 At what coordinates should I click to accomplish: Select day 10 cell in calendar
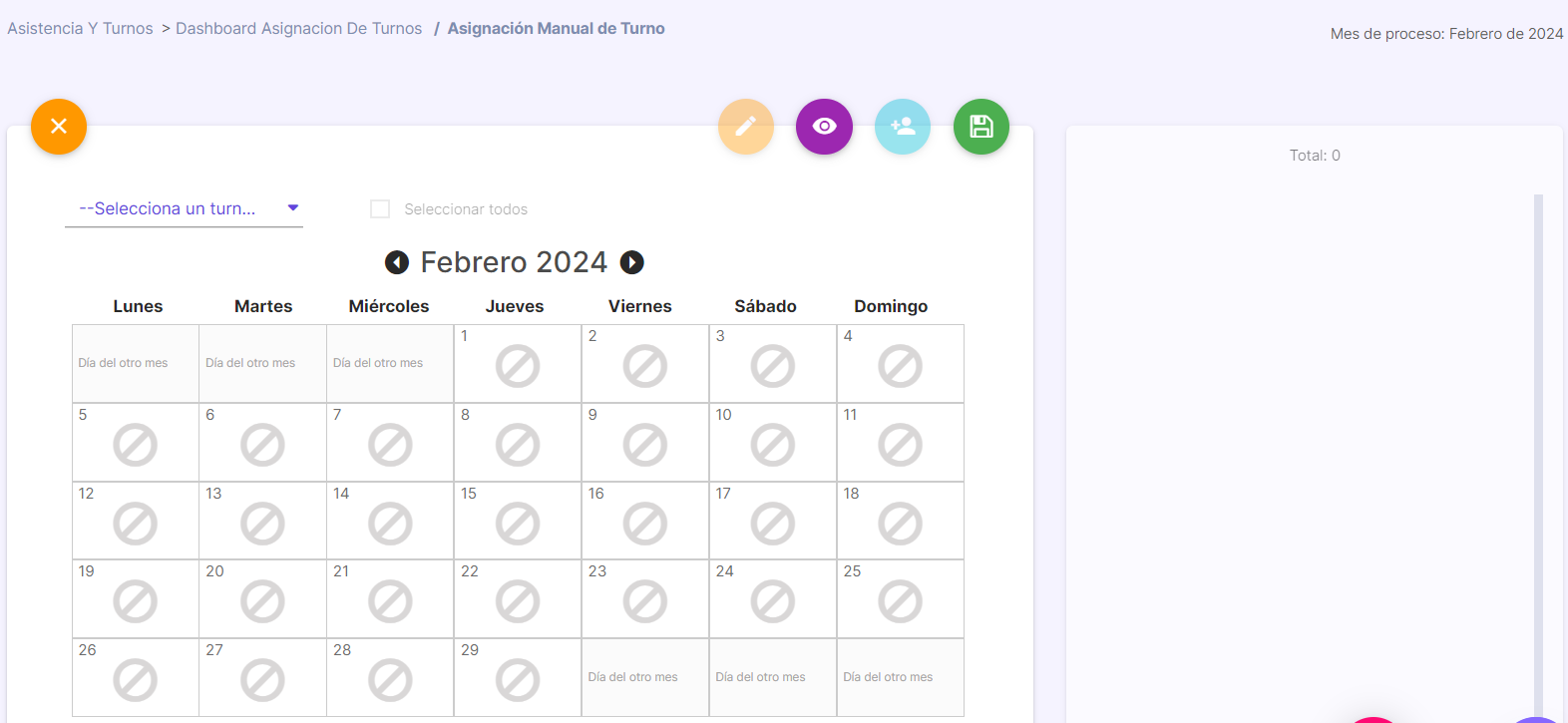773,443
